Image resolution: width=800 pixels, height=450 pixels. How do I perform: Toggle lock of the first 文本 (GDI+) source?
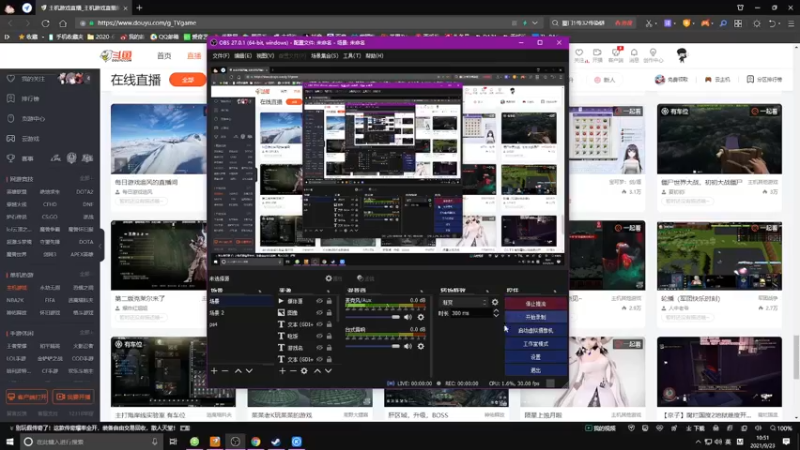click(x=329, y=324)
